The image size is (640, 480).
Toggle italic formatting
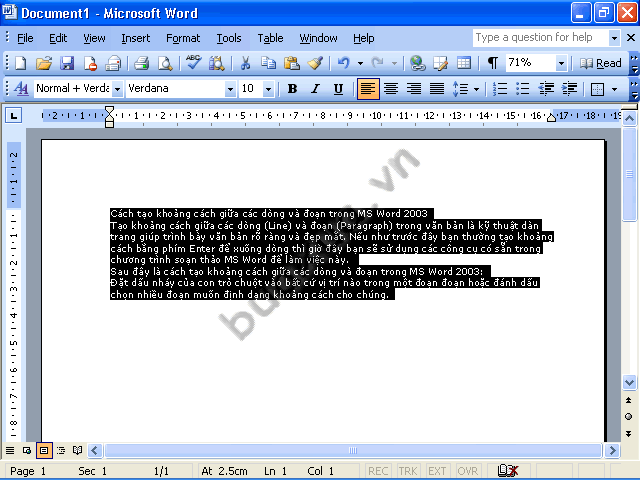pyautogui.click(x=315, y=89)
